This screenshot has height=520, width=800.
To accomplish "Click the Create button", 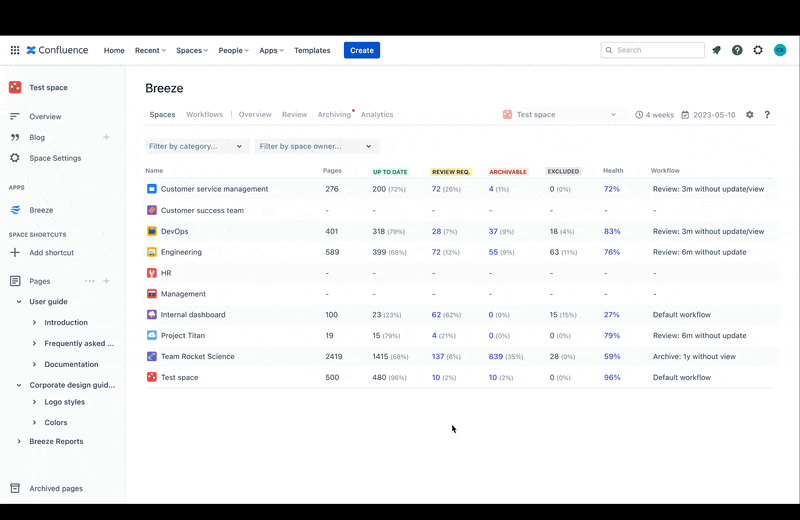I will pyautogui.click(x=362, y=51).
